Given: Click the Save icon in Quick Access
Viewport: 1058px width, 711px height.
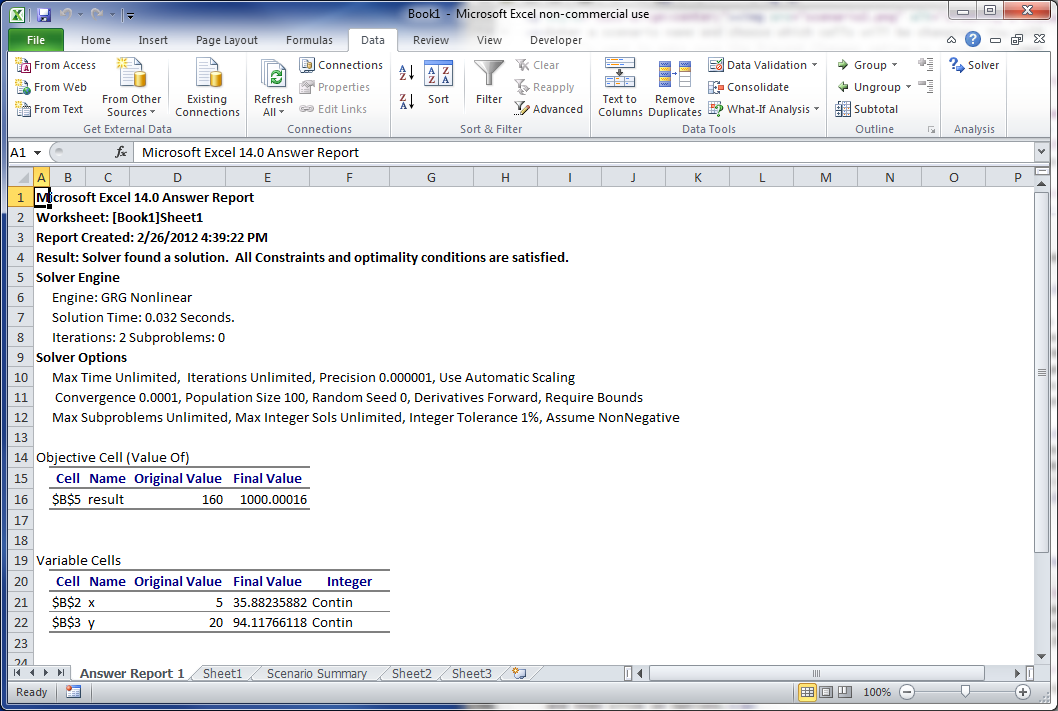Looking at the screenshot, I should (44, 14).
